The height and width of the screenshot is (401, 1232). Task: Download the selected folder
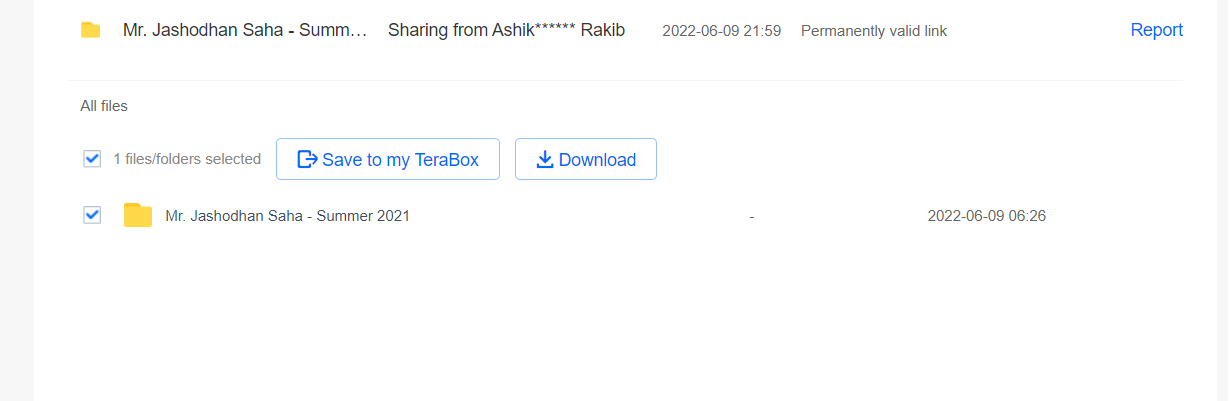(x=586, y=159)
